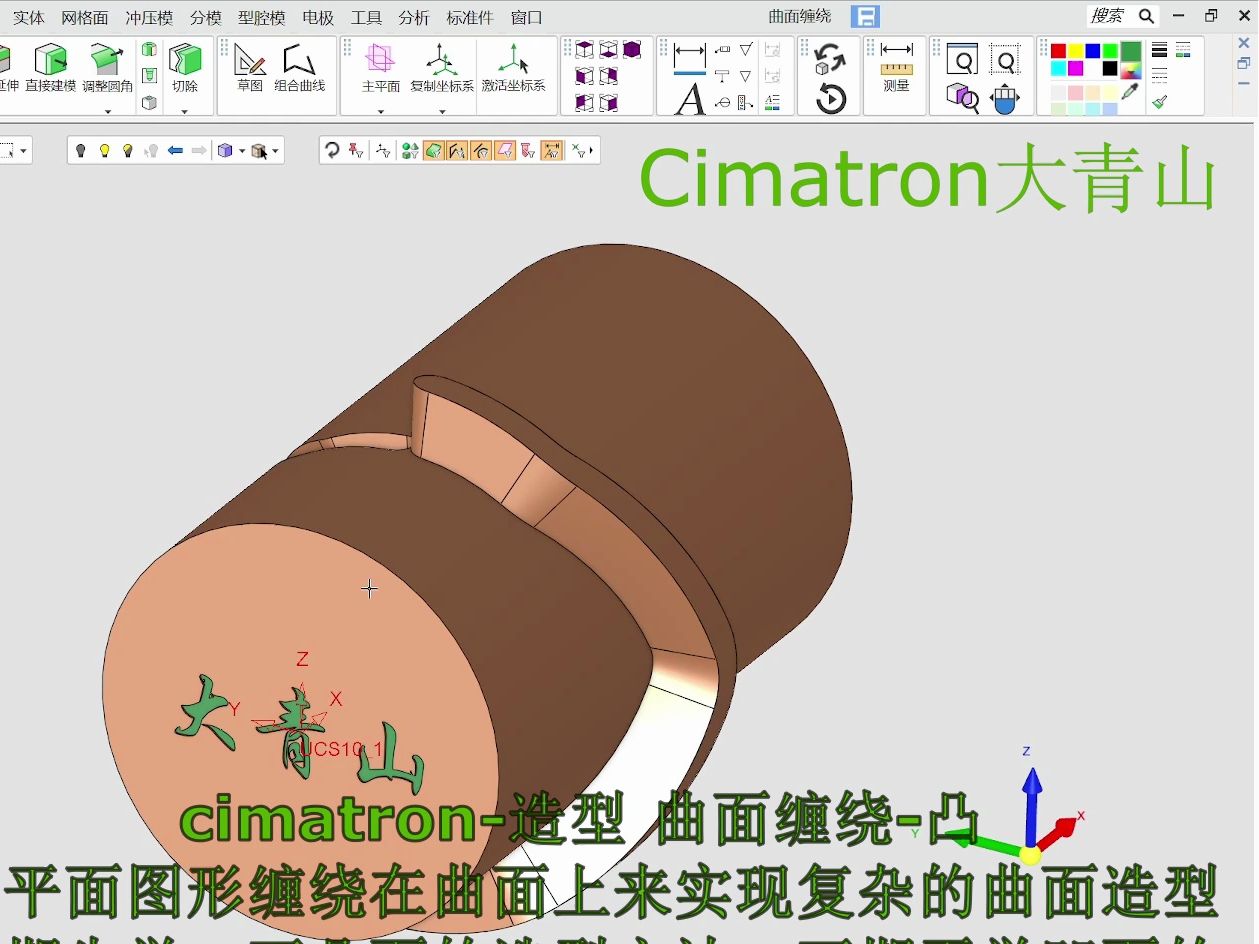Image resolution: width=1259 pixels, height=944 pixels.
Task: Pick a color with the eyedropper
Action: tap(1131, 91)
